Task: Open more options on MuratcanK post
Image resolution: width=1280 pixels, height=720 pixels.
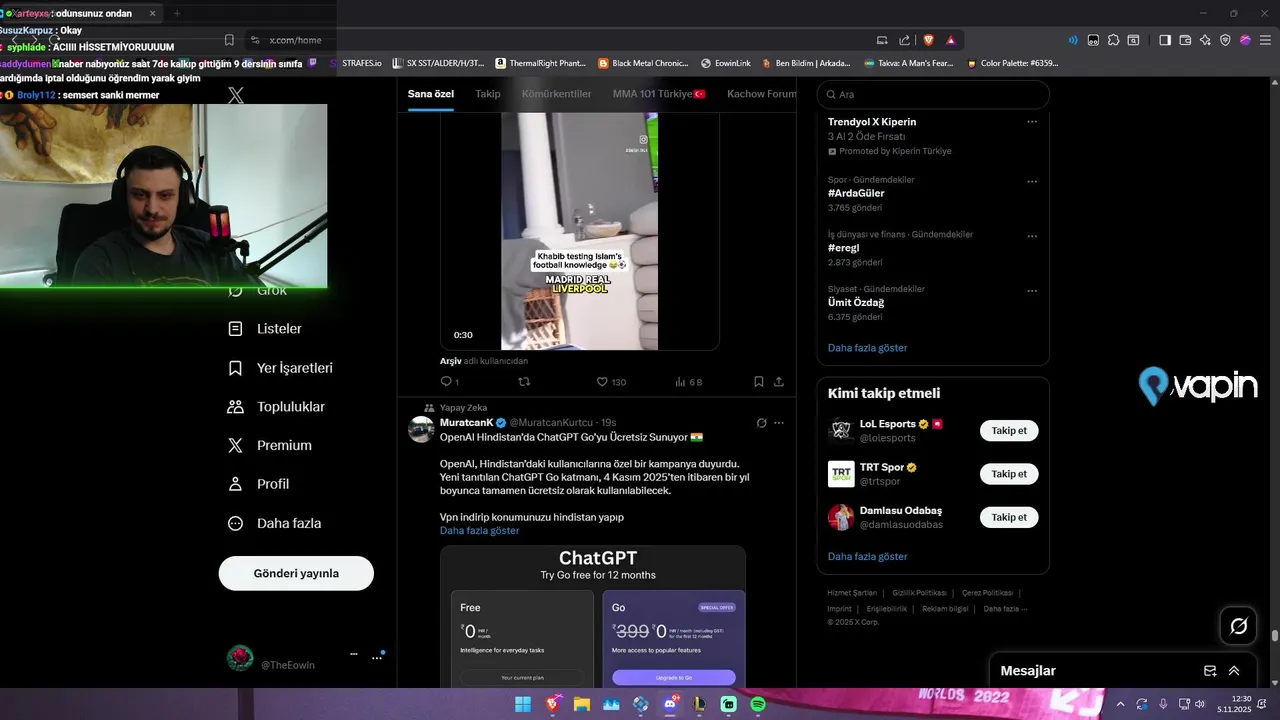Action: pos(779,423)
